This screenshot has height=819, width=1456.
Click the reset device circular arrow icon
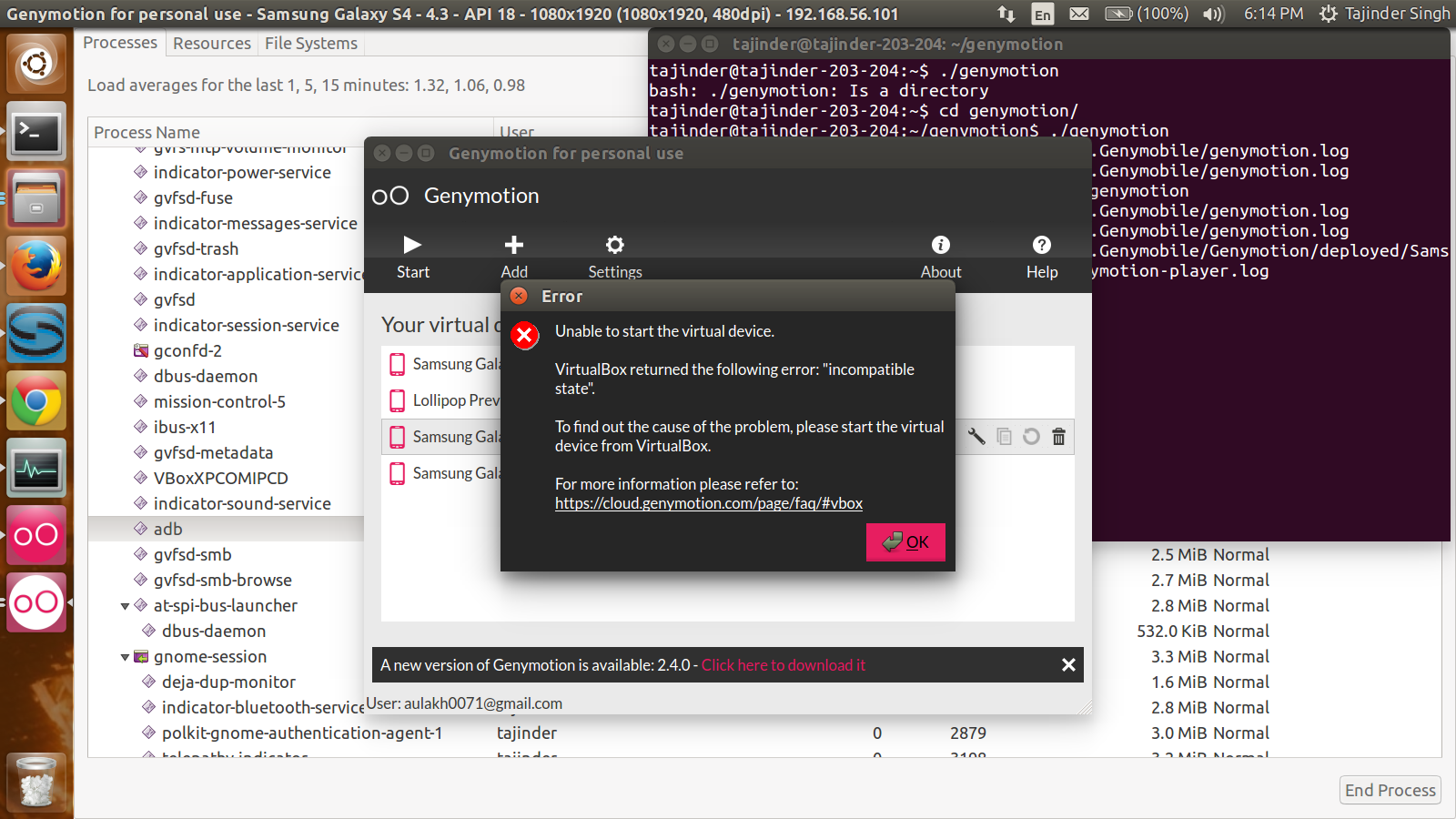[1031, 437]
